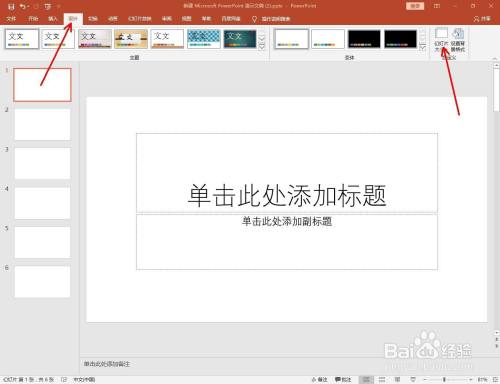Apply the third gray gradient theme
Image resolution: width=500 pixels, height=384 pixels.
[95, 39]
